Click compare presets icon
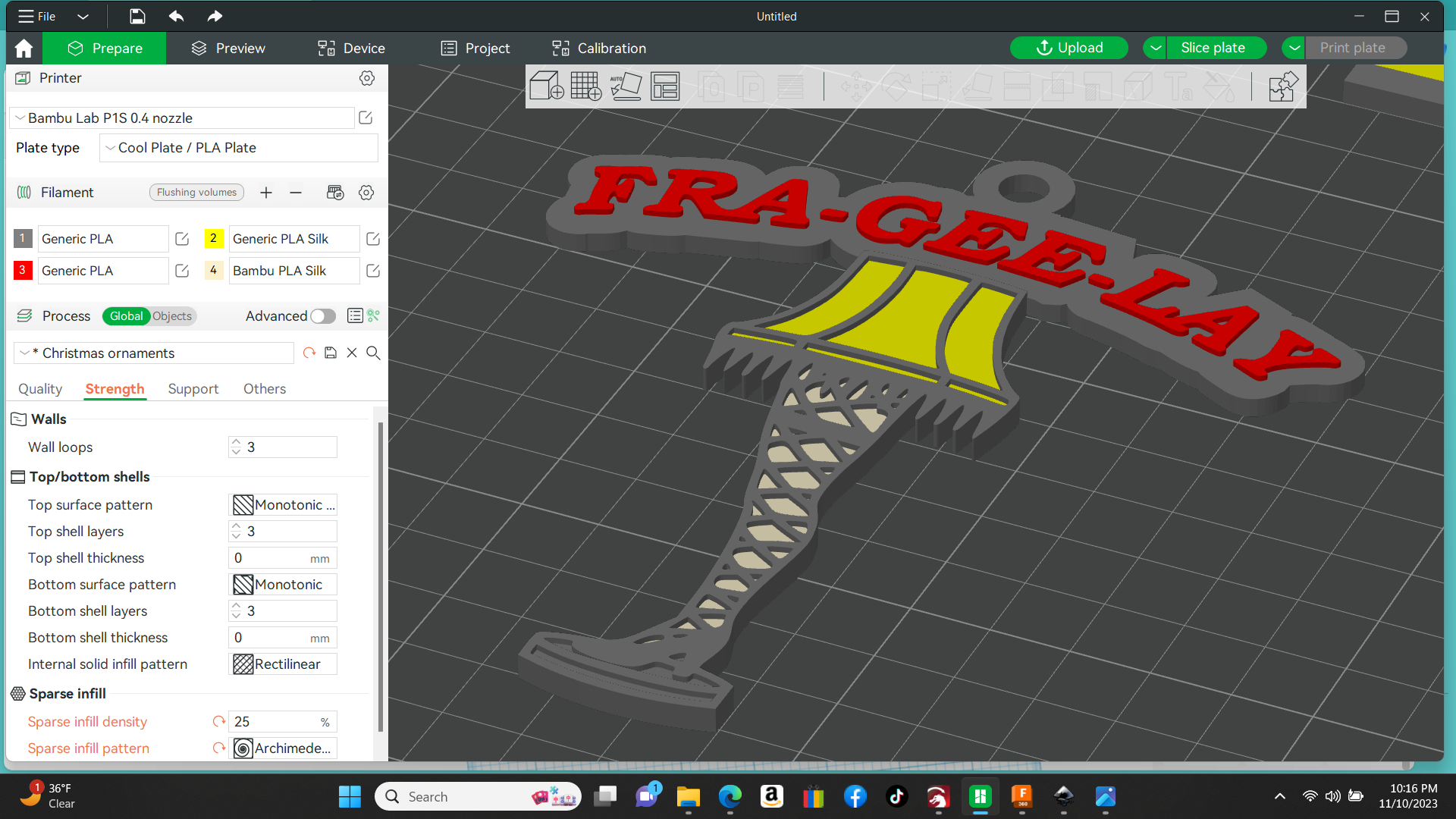This screenshot has height=819, width=1456. point(373,316)
